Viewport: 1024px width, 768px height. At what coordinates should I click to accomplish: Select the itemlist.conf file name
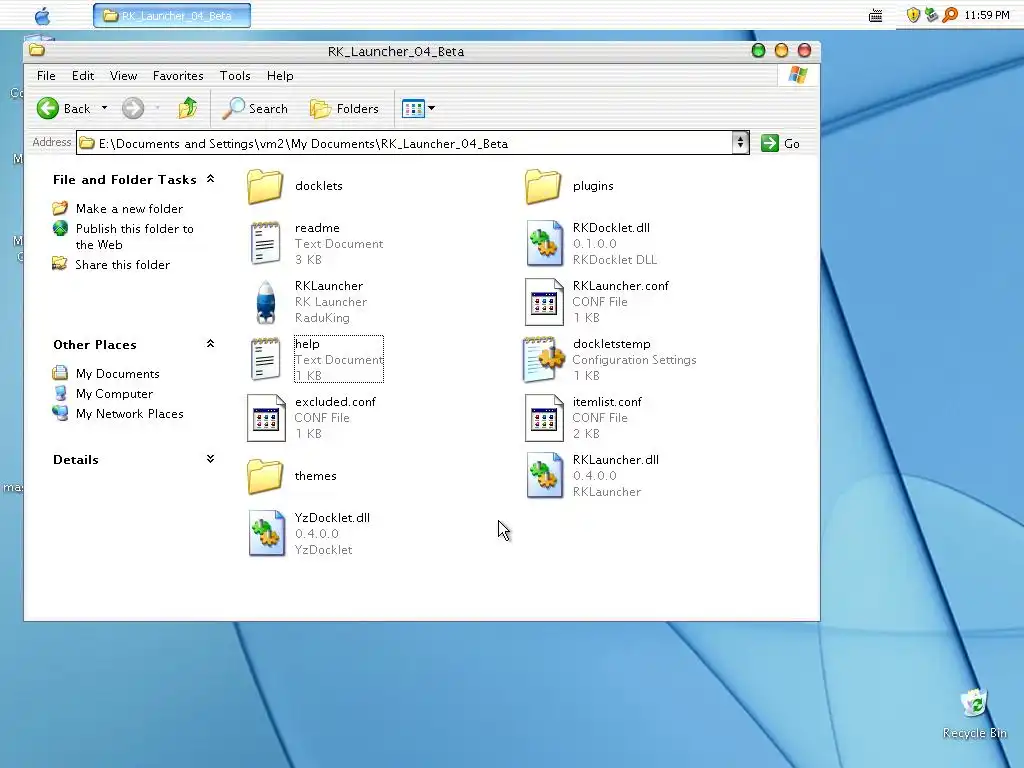coord(607,402)
